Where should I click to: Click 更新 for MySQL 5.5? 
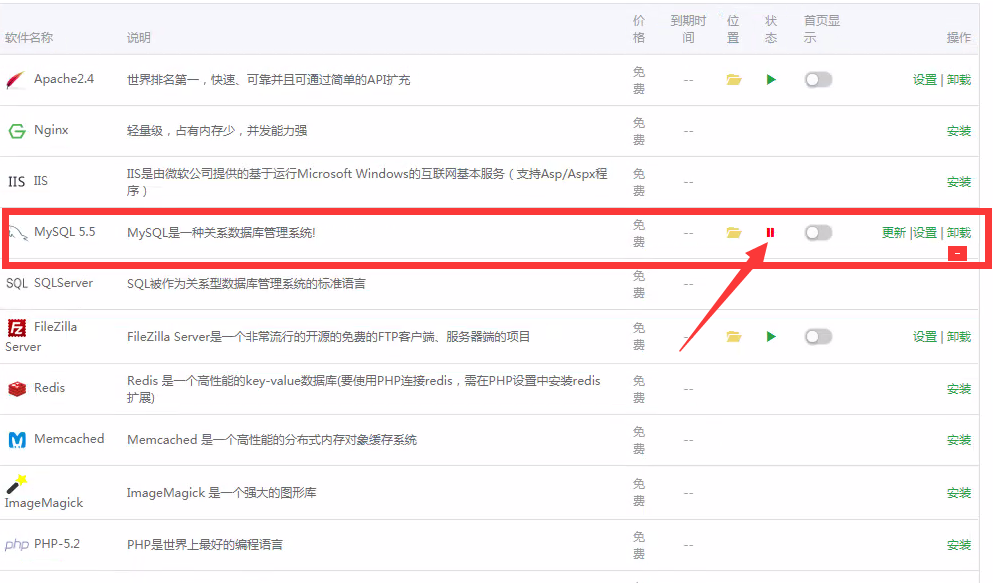click(x=894, y=233)
